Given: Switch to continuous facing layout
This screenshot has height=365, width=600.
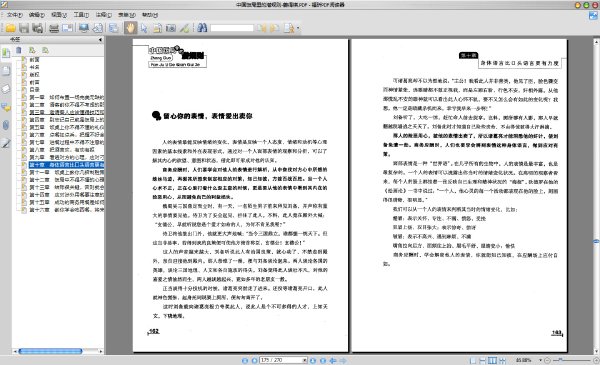Looking at the screenshot, I should 502,360.
